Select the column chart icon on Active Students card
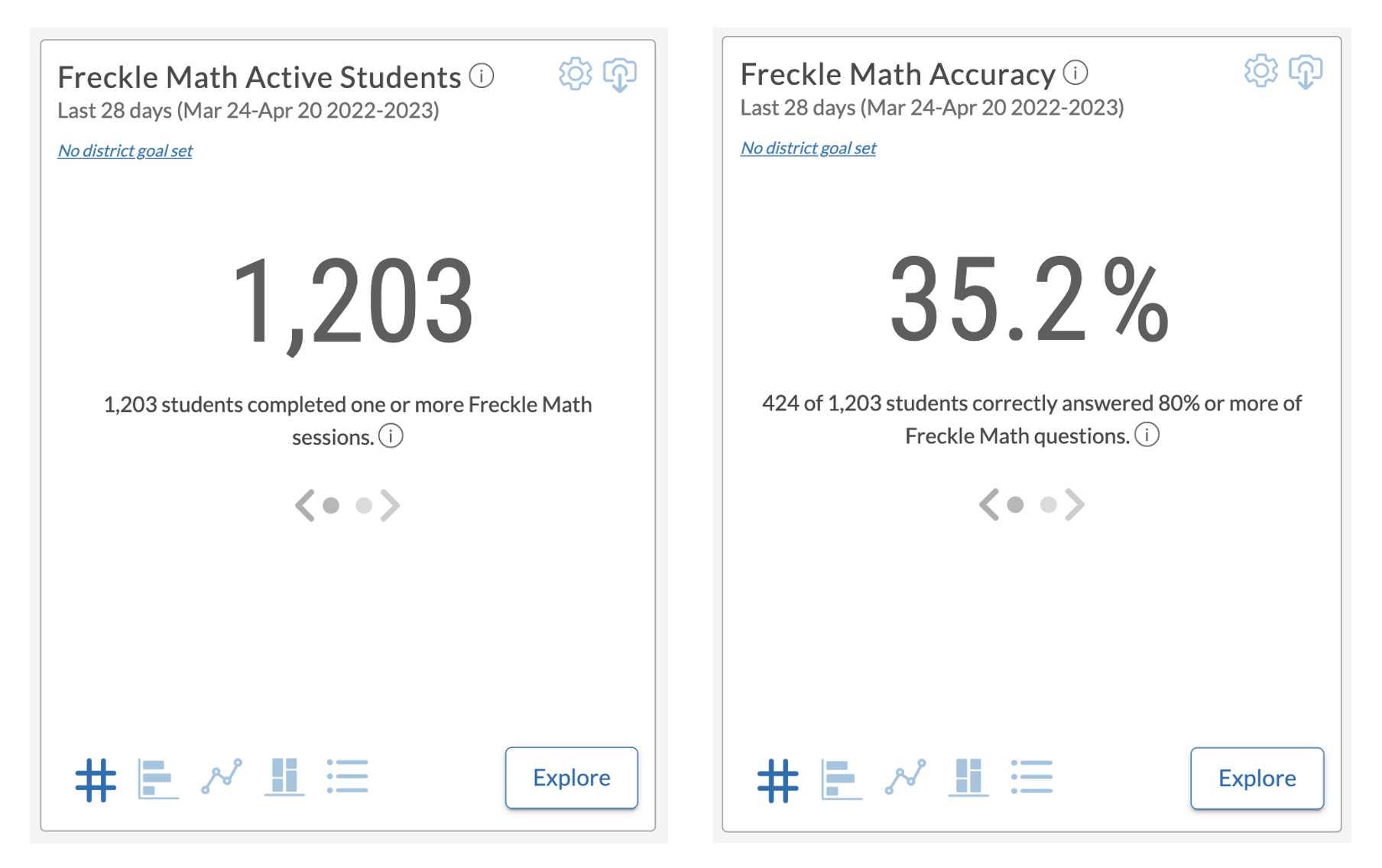Screen dimensions: 1382x868 (x=284, y=777)
